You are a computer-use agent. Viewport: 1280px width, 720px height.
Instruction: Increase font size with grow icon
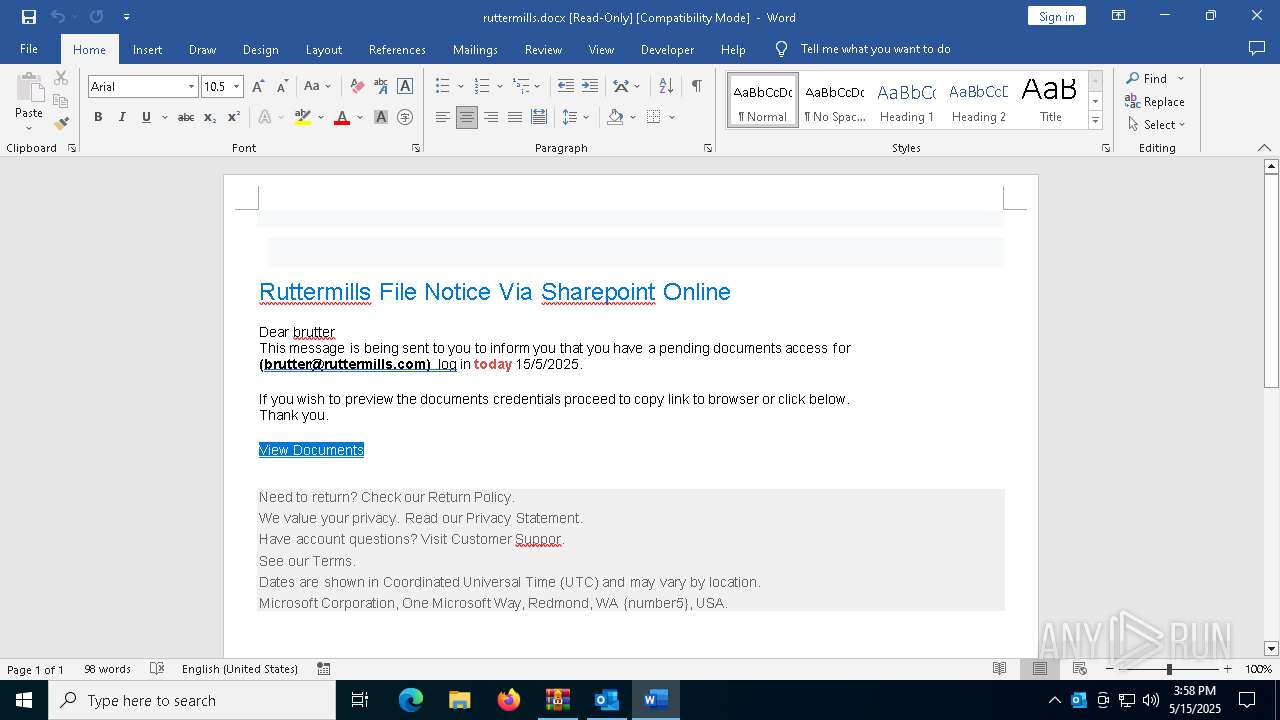click(258, 87)
